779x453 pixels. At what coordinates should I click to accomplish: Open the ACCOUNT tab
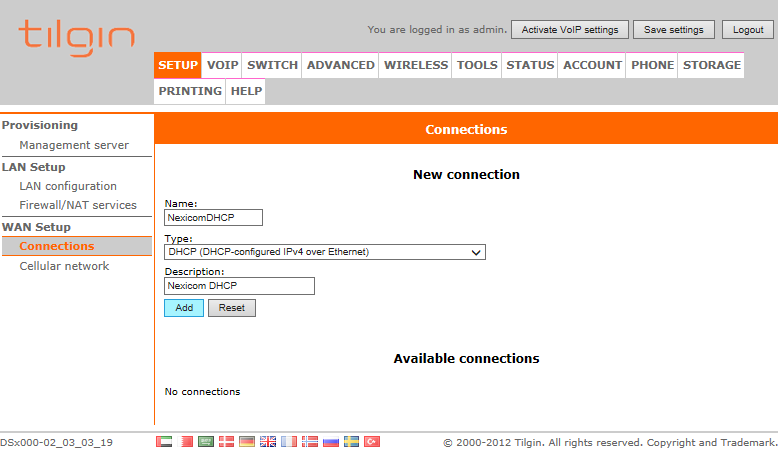tap(592, 65)
